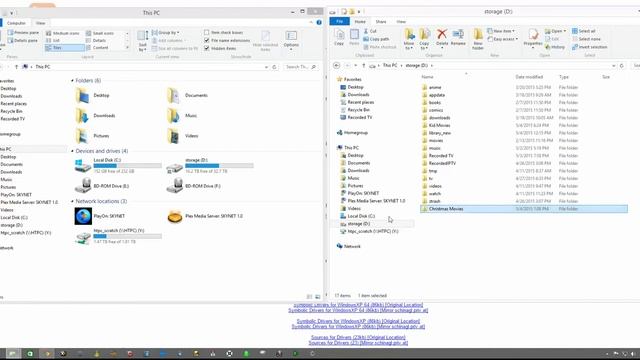The image size is (640, 360).
Task: Click the refresh button in storage (D:) address bar
Action: click(622, 65)
